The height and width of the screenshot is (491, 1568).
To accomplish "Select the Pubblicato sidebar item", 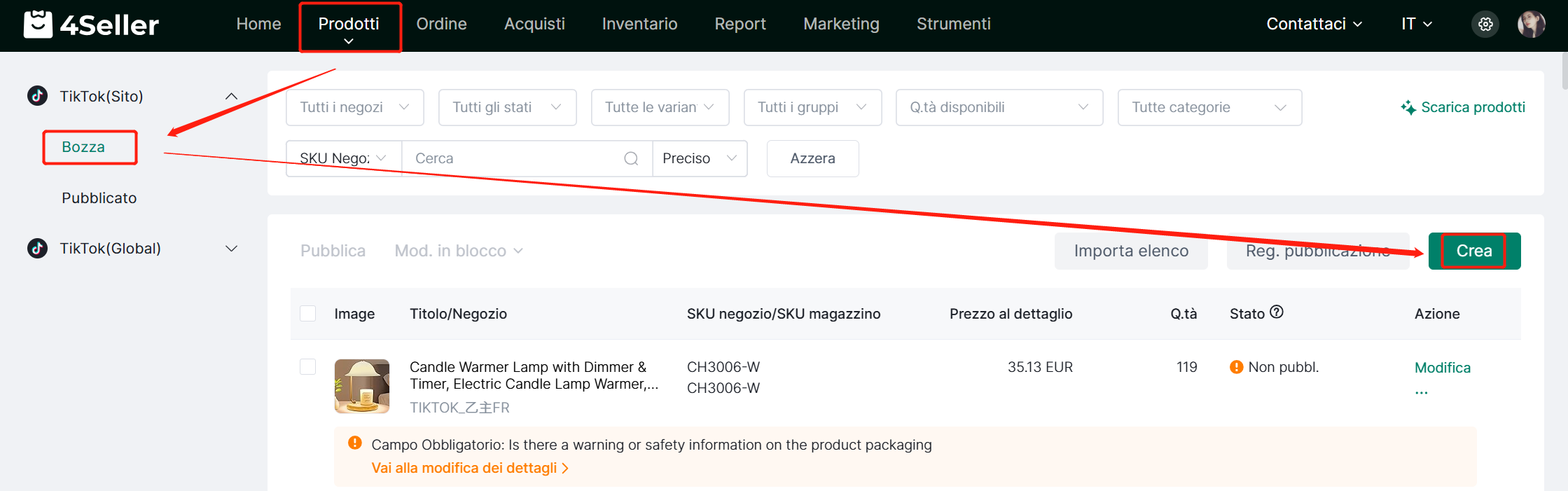I will point(99,198).
